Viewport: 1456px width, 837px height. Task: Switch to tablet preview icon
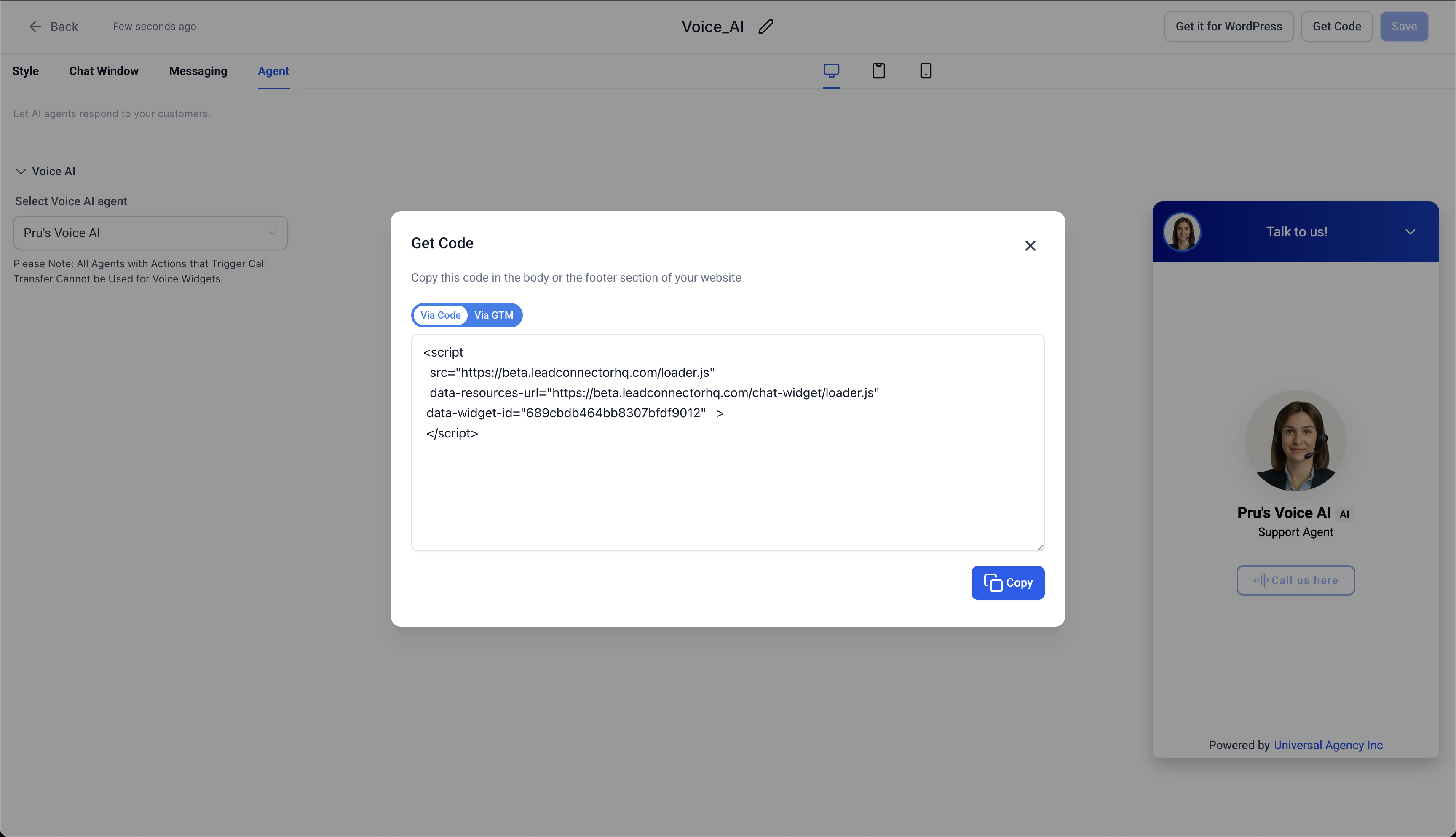click(x=878, y=71)
